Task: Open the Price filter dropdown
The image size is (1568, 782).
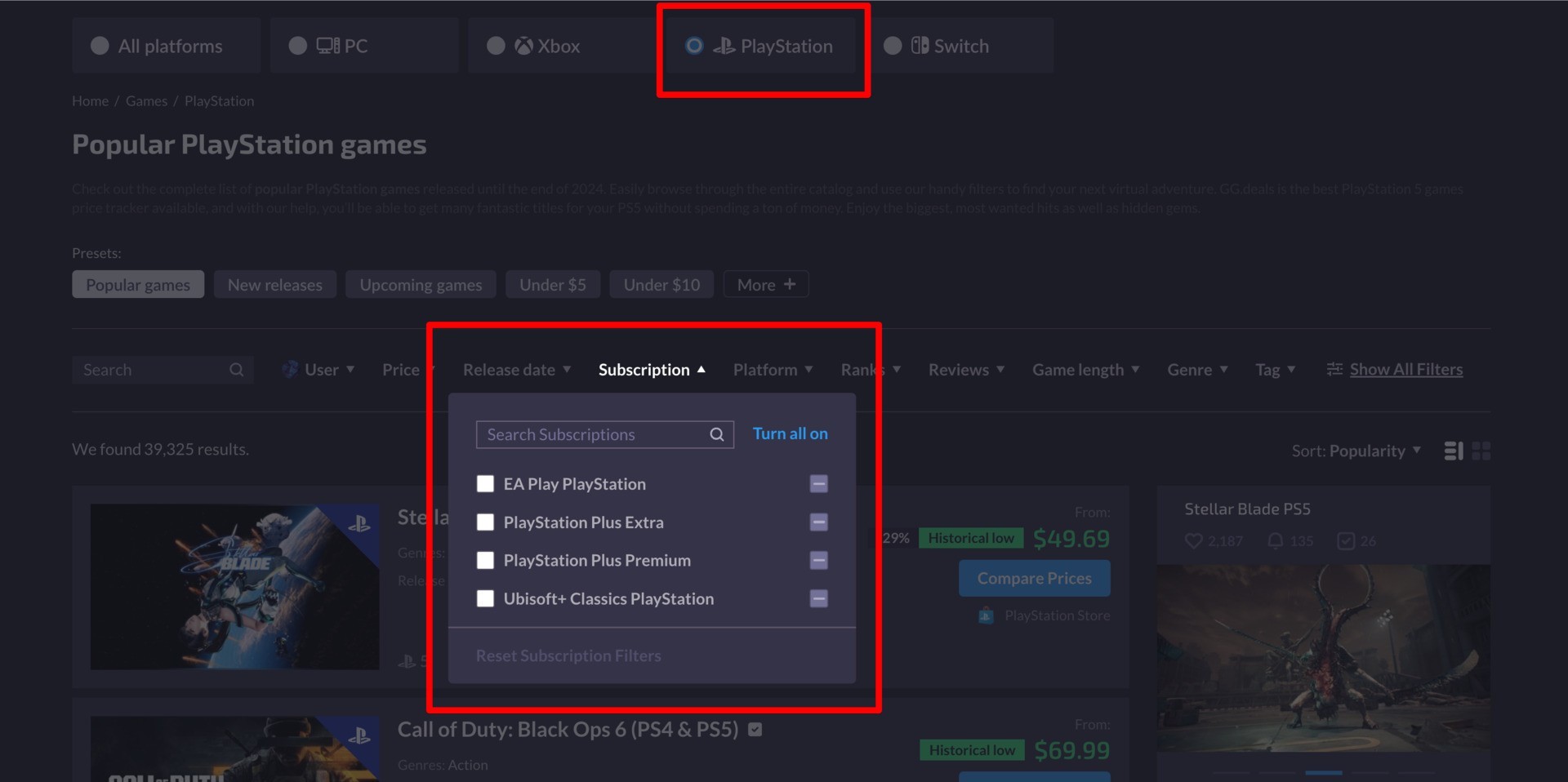Action: click(x=408, y=370)
